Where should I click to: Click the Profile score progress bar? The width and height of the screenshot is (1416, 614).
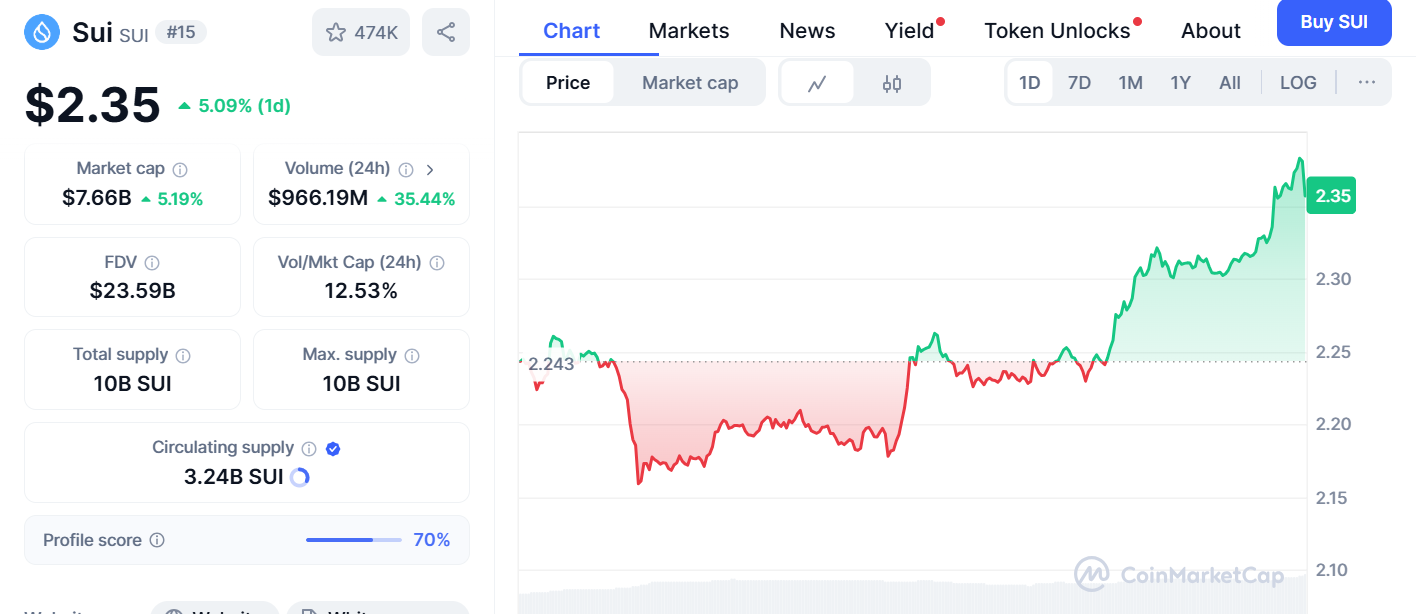click(x=354, y=540)
